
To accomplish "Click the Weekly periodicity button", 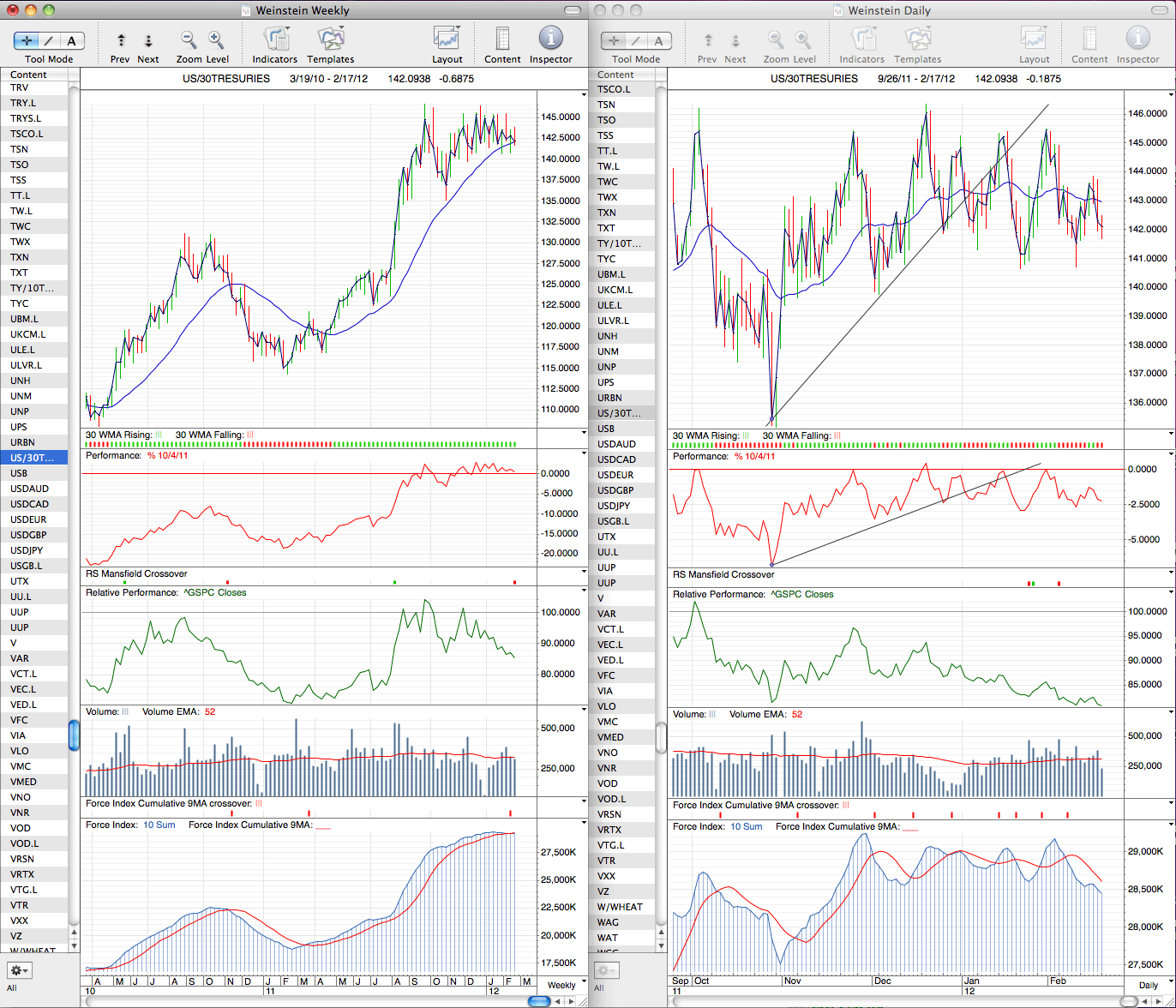I will tap(561, 985).
